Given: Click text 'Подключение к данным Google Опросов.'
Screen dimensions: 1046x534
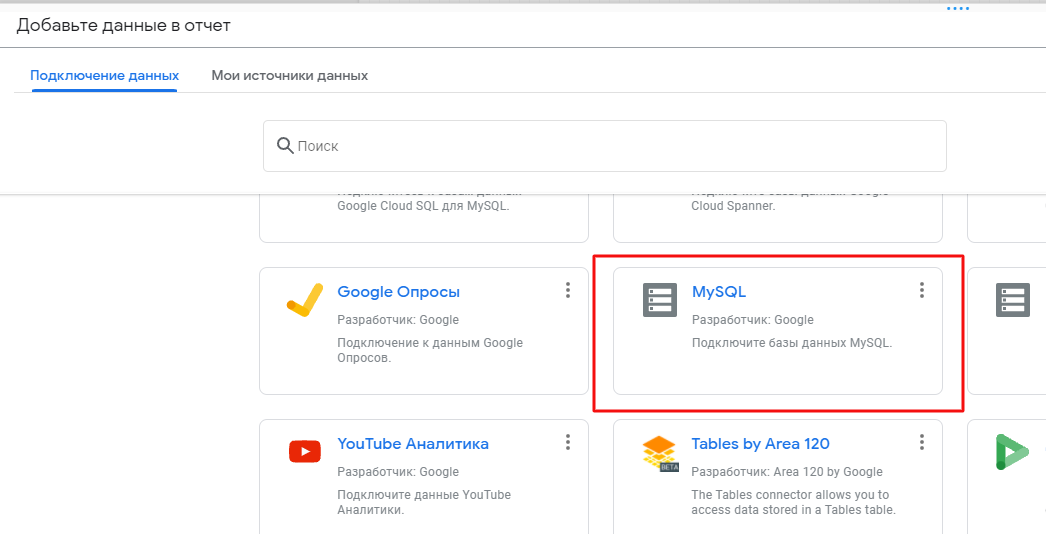Looking at the screenshot, I should [430, 350].
